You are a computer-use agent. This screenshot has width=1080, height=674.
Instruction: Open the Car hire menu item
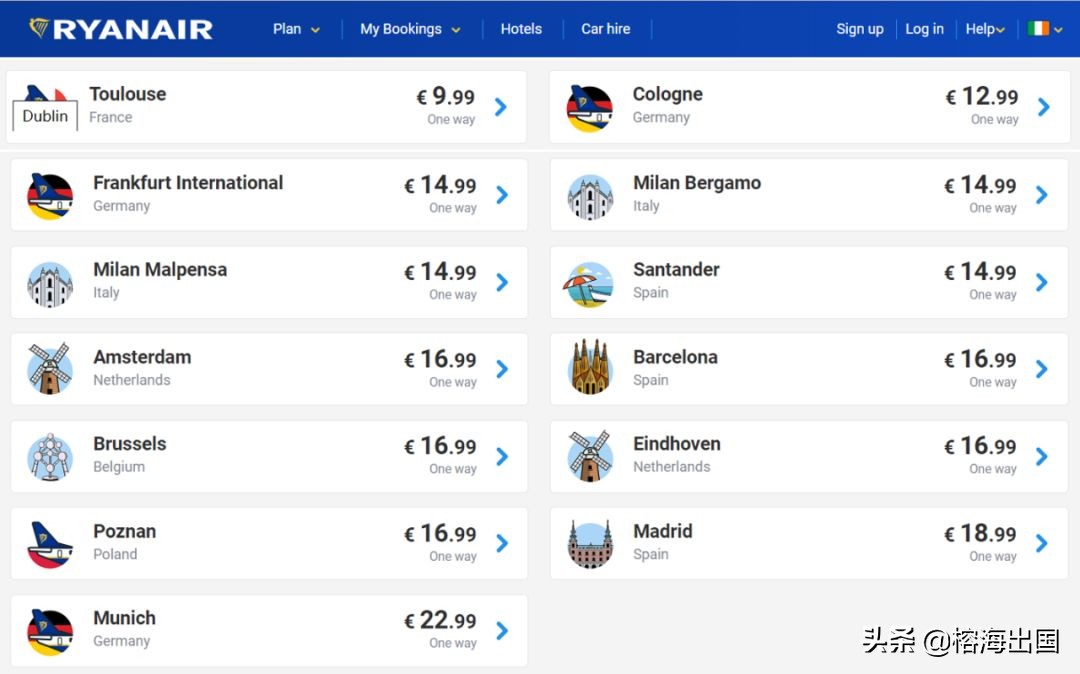(606, 29)
